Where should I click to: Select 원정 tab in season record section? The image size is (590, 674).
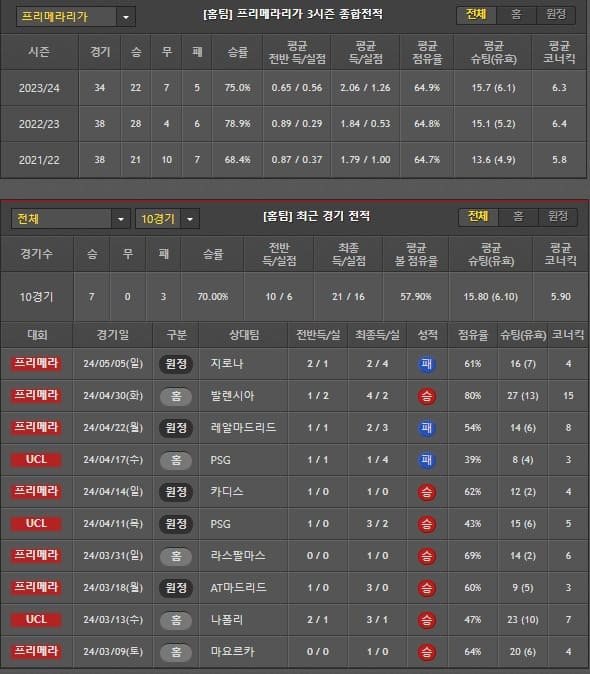[556, 15]
